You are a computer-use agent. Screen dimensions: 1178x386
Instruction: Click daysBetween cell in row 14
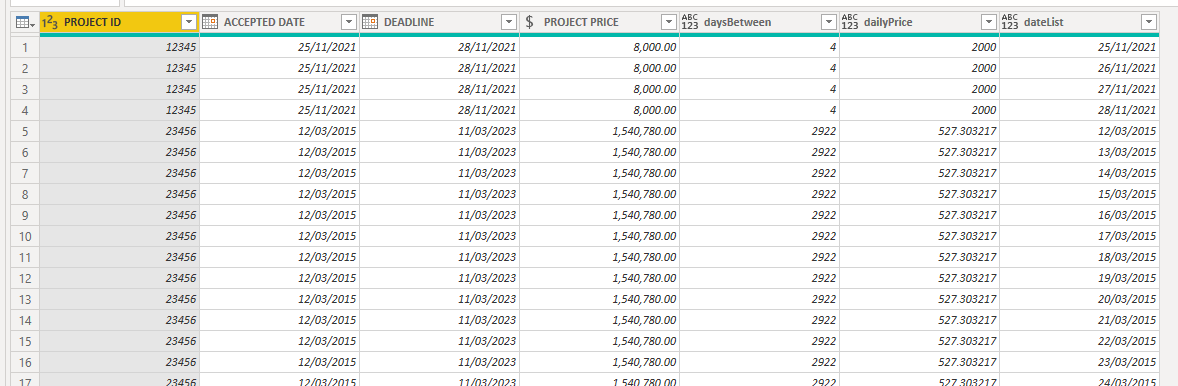click(x=760, y=321)
